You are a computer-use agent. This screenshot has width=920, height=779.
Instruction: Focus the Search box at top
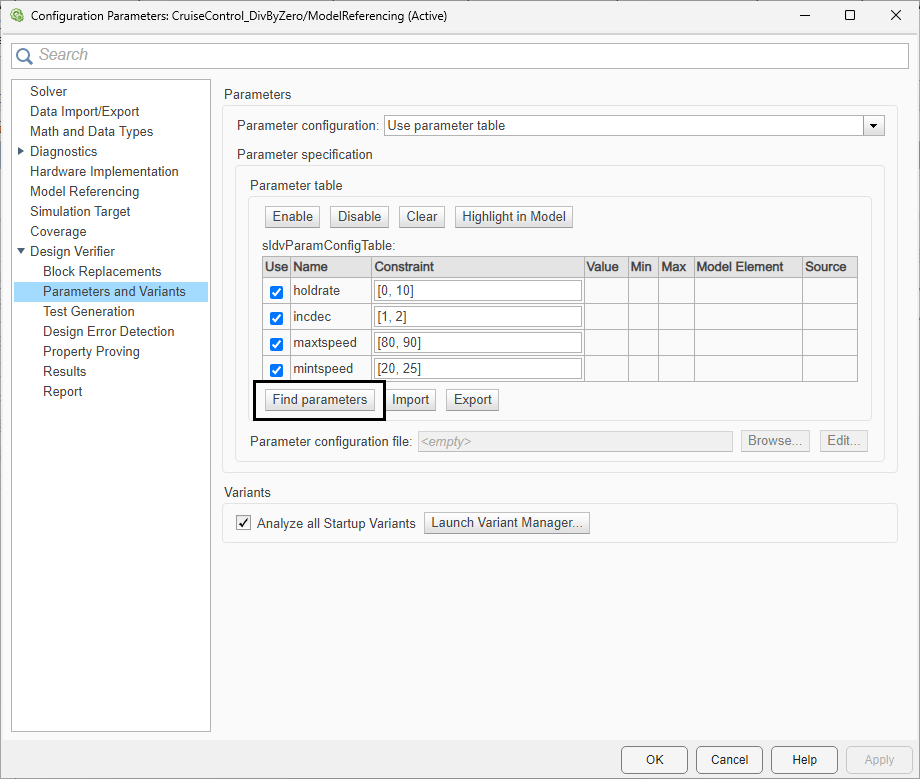pyautogui.click(x=460, y=56)
